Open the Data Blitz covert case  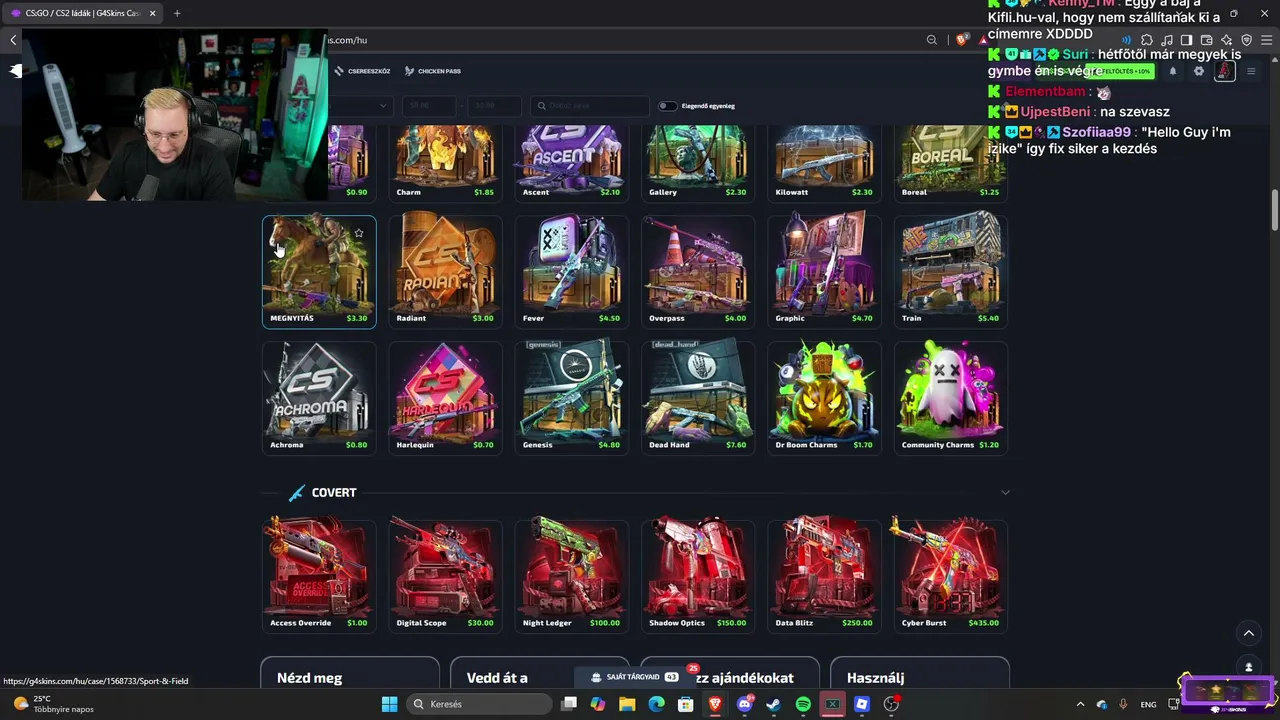(x=825, y=576)
